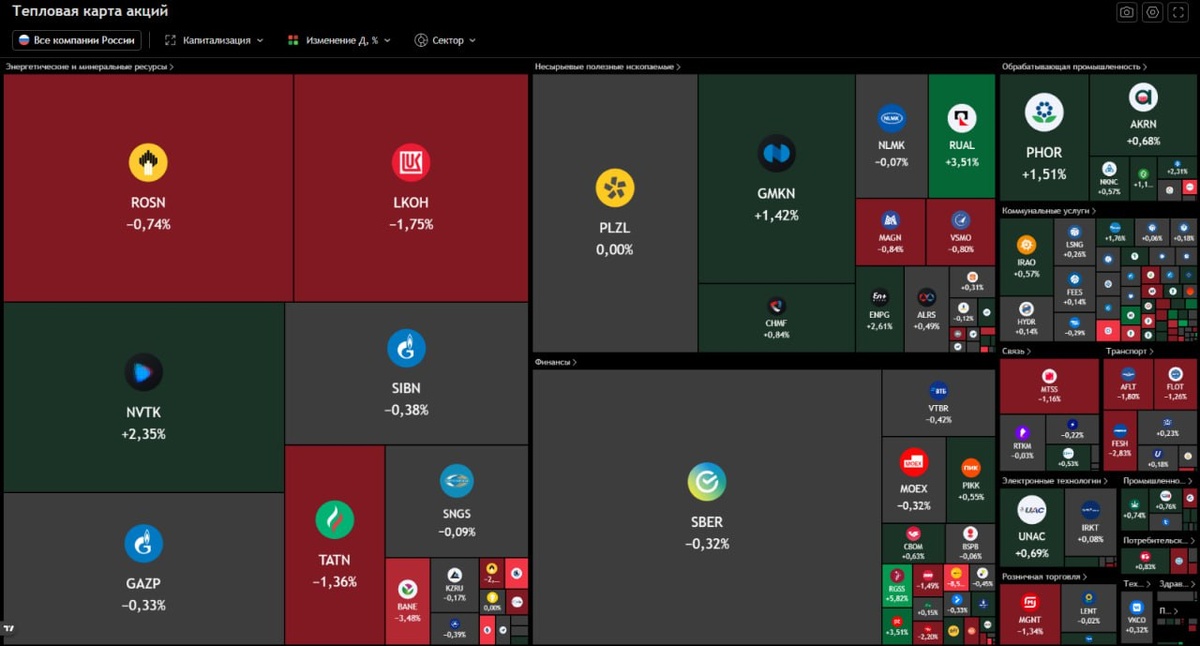Select the PLZL tile logo
The width and height of the screenshot is (1200, 646).
pyautogui.click(x=615, y=188)
